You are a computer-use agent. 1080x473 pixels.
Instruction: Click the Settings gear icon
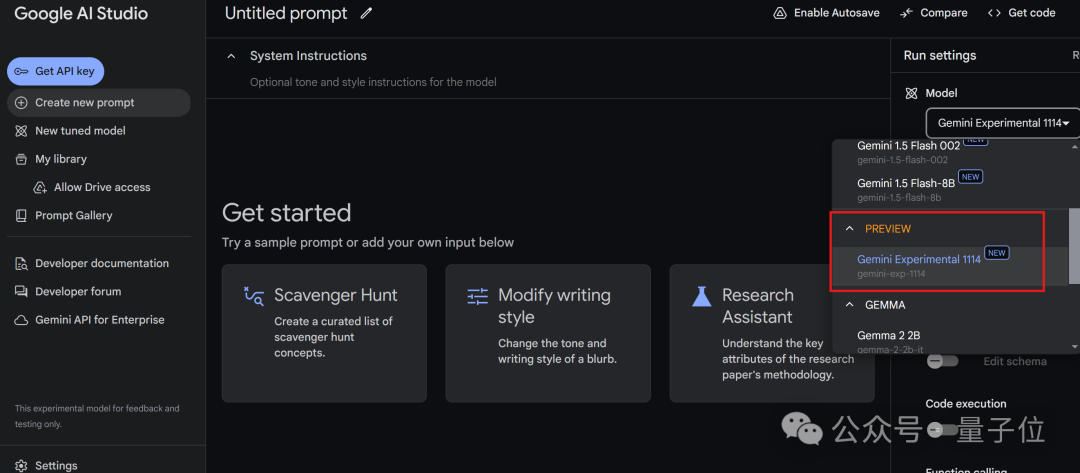tap(21, 466)
